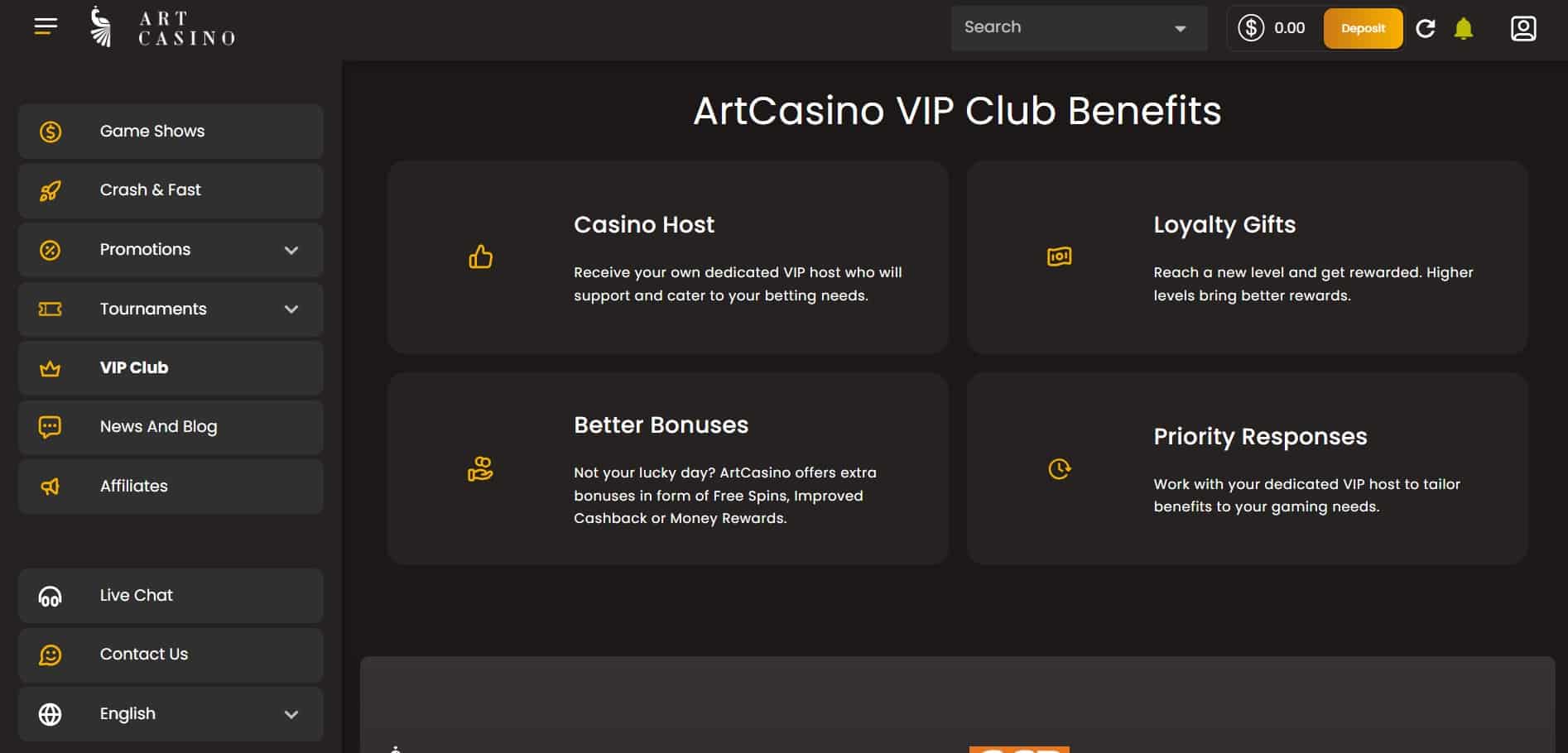Open the user profile icon
Viewport: 1568px width, 753px height.
click(x=1523, y=28)
